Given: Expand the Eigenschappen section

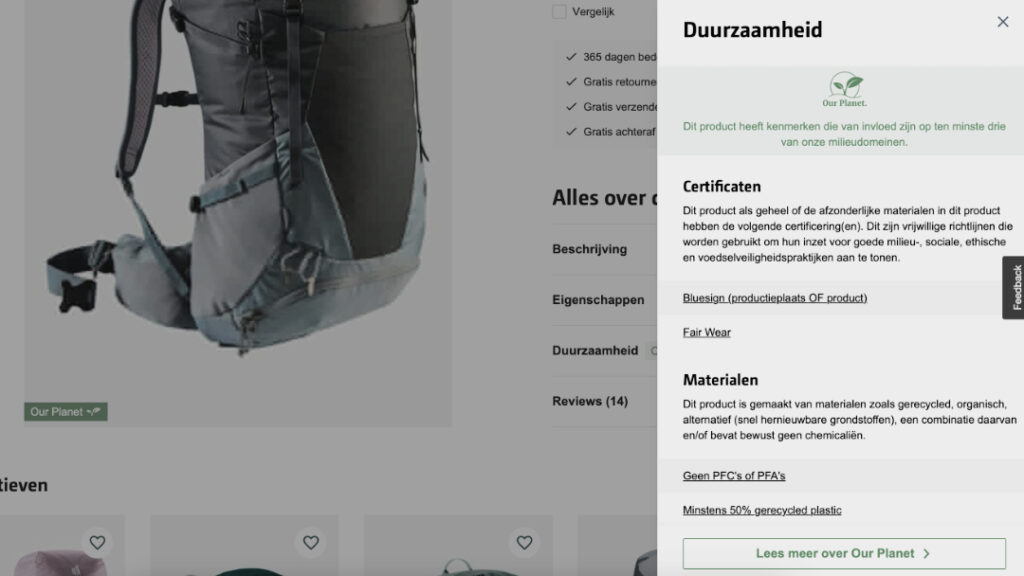Looking at the screenshot, I should 598,300.
